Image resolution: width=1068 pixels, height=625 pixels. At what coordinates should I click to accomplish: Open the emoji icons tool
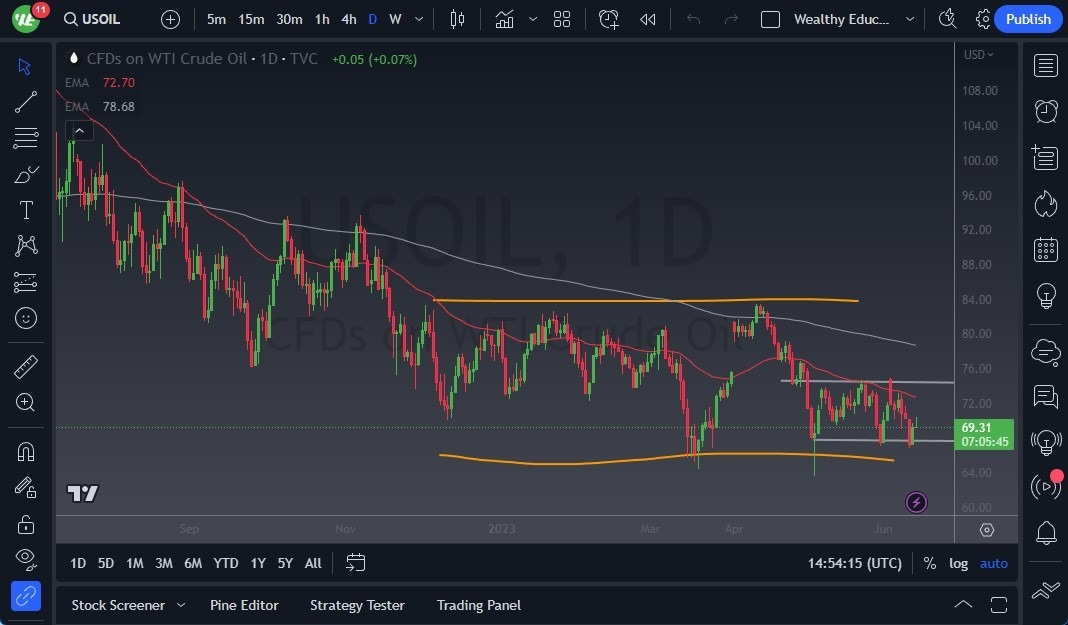click(x=25, y=318)
